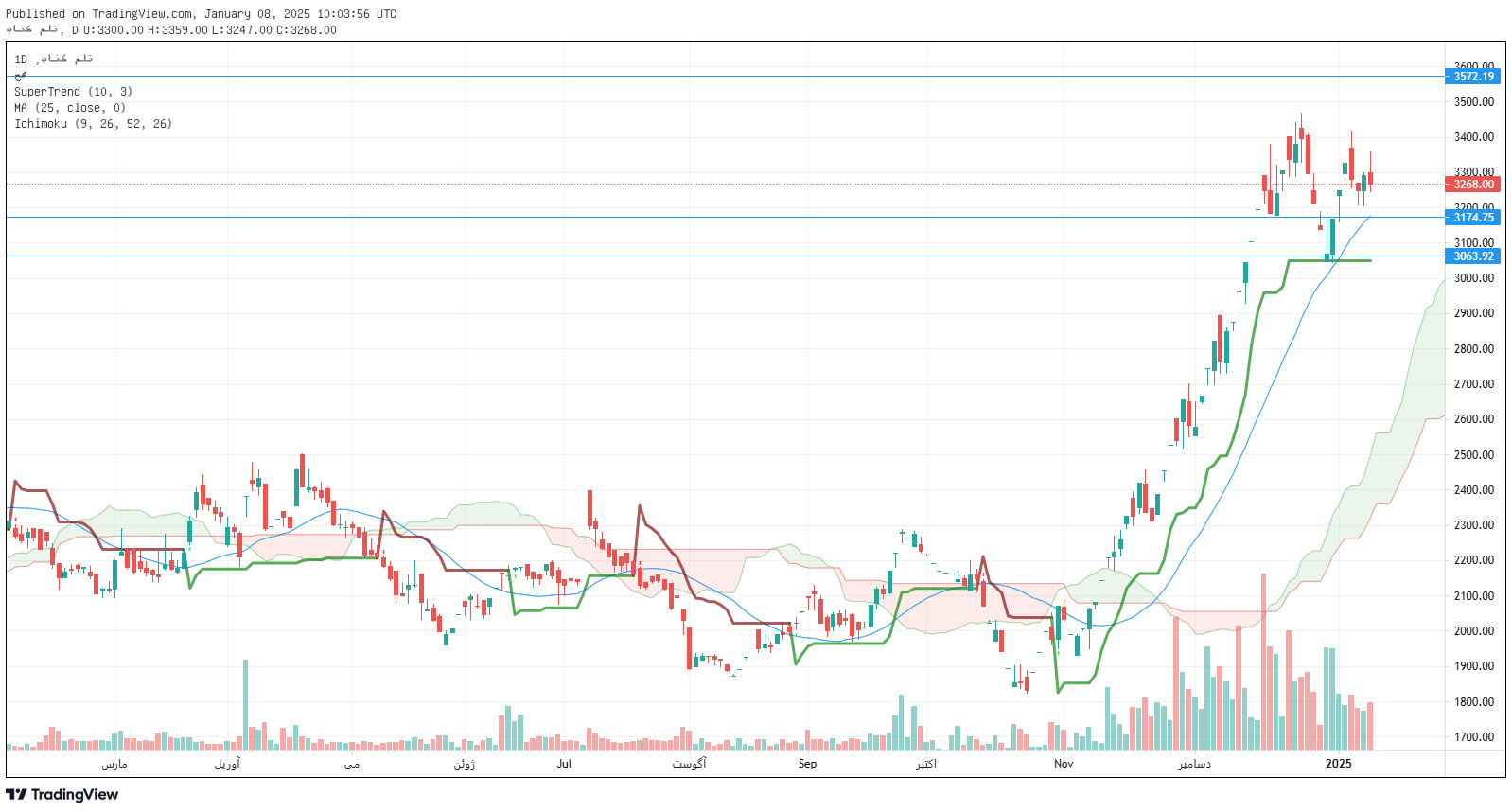Select the 3063.92 price level label
The width and height of the screenshot is (1512, 812).
1473,256
